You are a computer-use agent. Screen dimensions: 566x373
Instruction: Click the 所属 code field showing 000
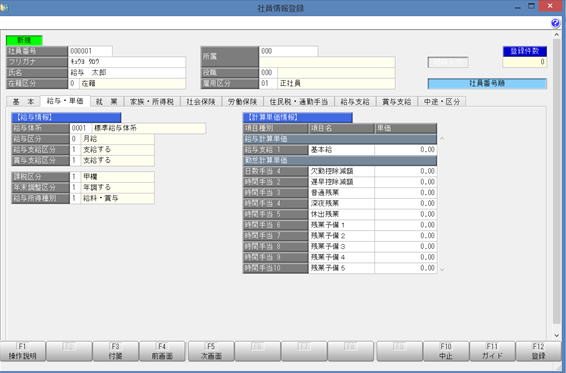coord(288,51)
